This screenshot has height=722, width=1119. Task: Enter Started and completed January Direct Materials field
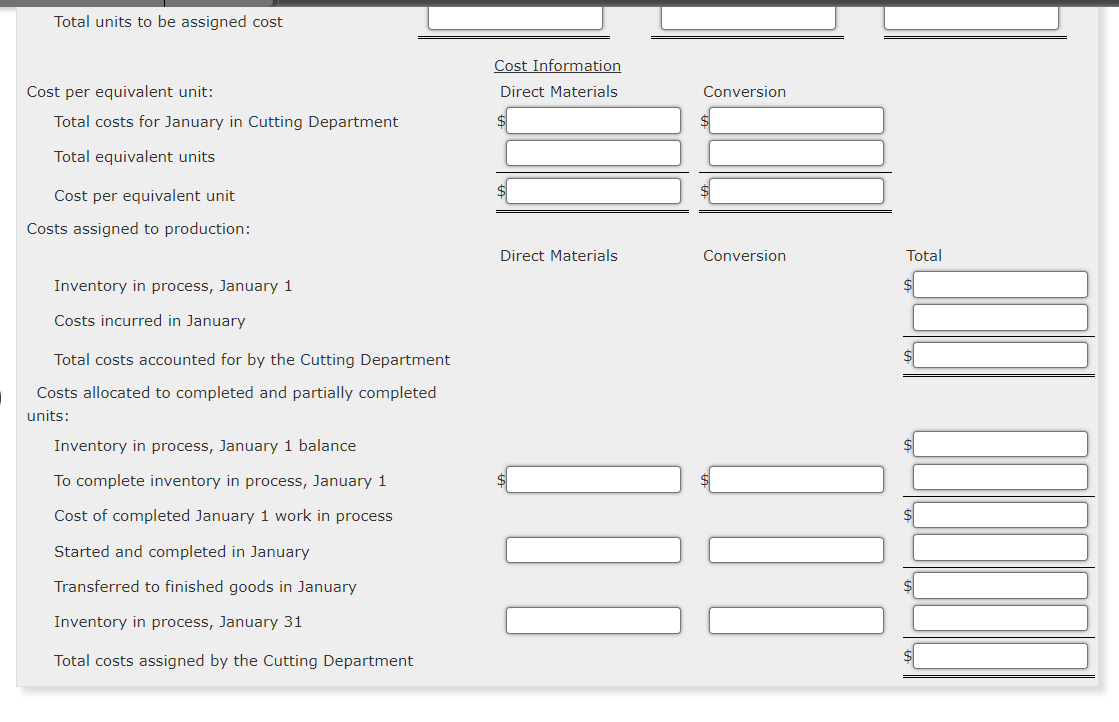(593, 549)
